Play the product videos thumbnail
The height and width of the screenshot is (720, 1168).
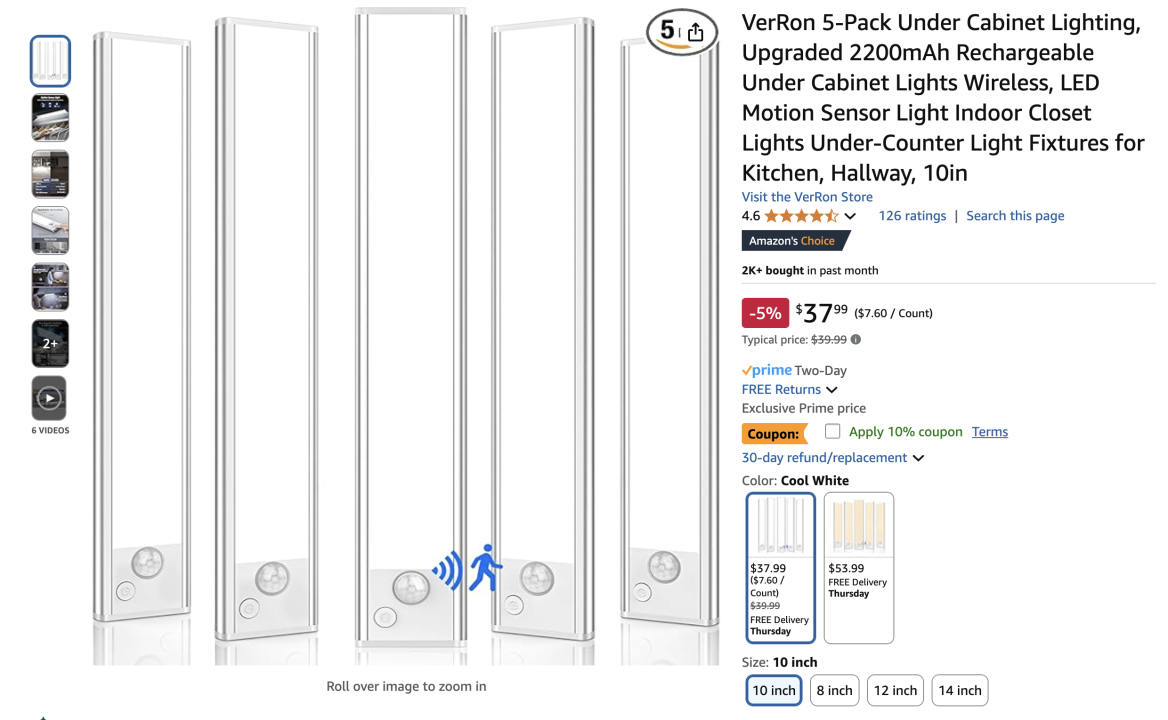(x=50, y=398)
